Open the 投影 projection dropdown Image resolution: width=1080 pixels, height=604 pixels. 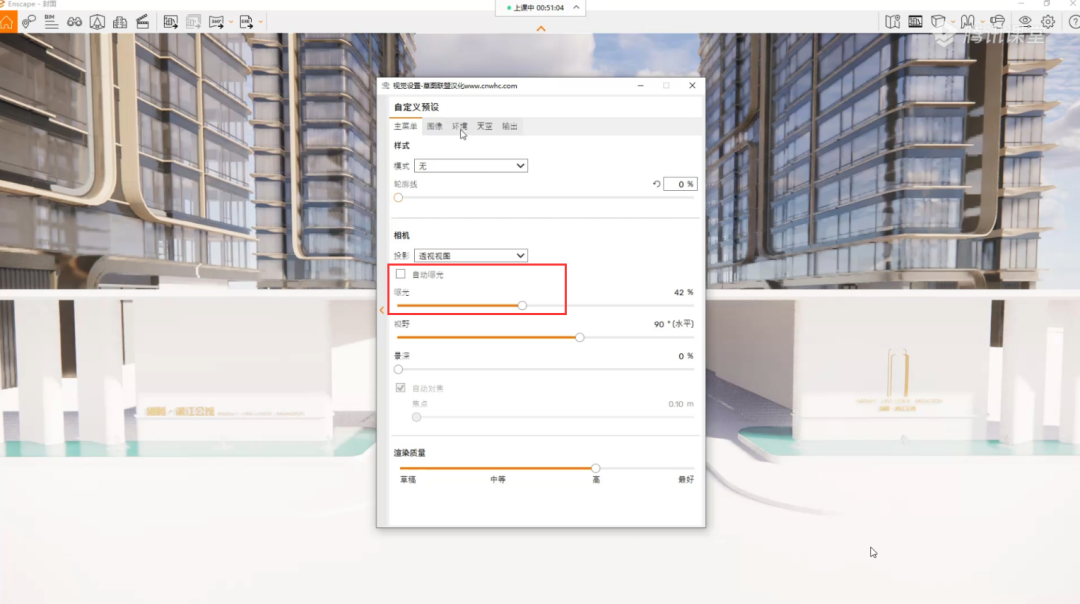471,256
